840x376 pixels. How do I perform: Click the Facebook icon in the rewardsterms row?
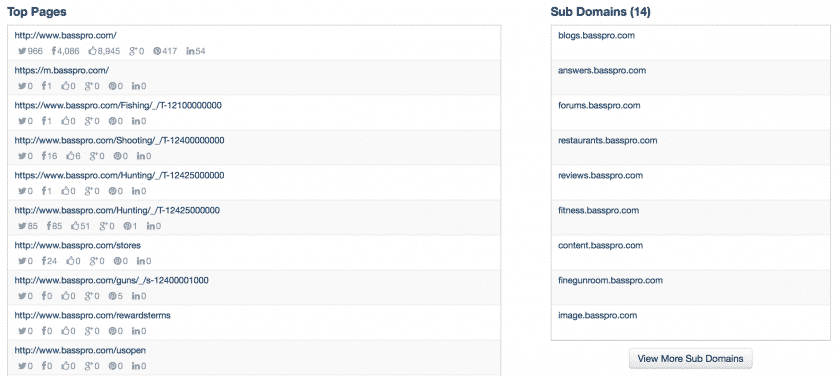44,331
